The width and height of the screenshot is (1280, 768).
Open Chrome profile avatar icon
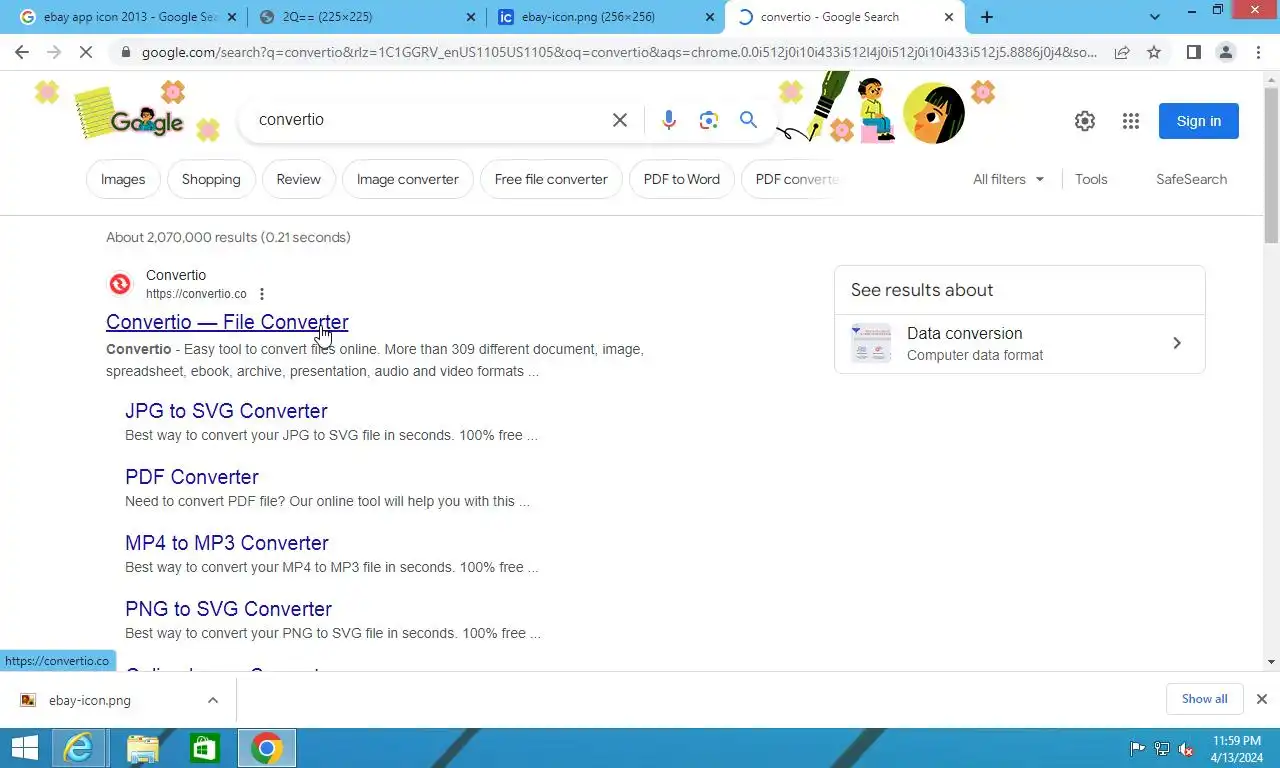pyautogui.click(x=1225, y=52)
